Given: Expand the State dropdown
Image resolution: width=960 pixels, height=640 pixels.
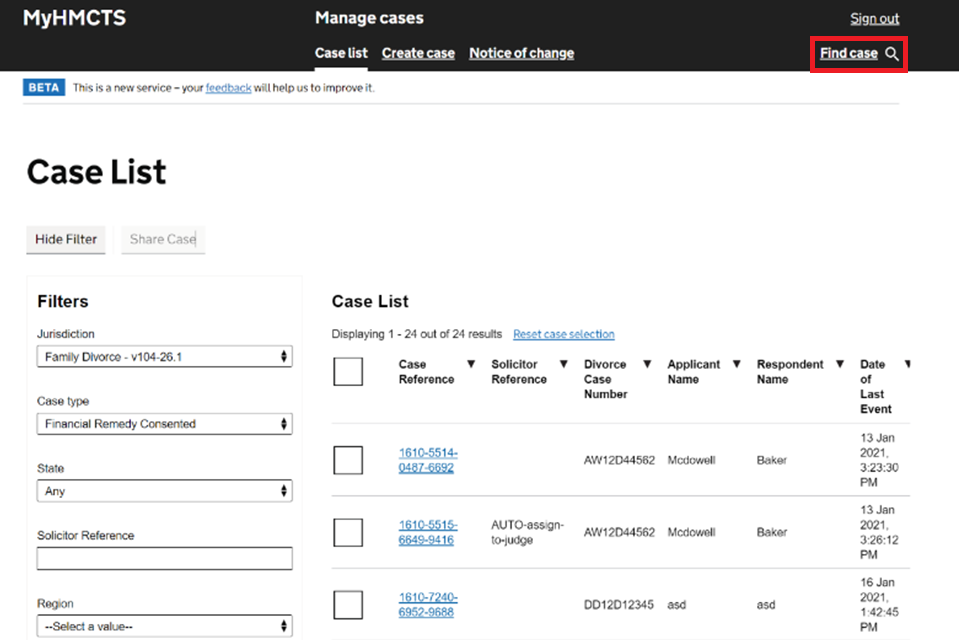Looking at the screenshot, I should tap(164, 491).
